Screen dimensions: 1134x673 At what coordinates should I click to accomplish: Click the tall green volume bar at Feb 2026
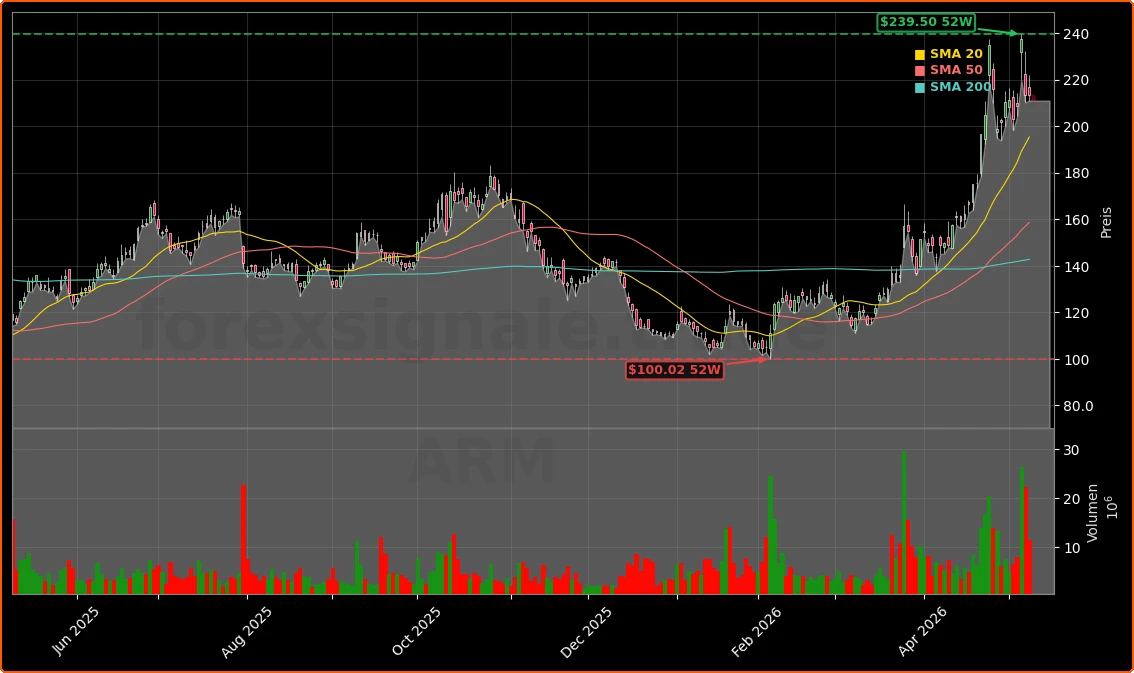point(770,535)
